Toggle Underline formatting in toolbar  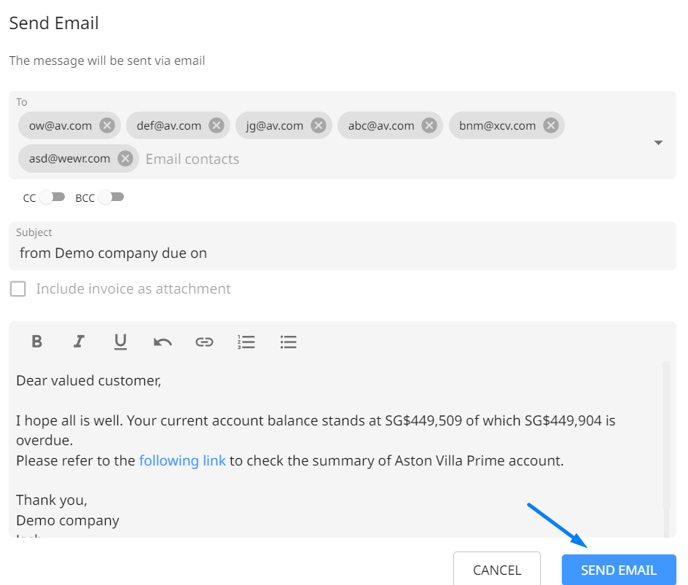[x=120, y=341]
